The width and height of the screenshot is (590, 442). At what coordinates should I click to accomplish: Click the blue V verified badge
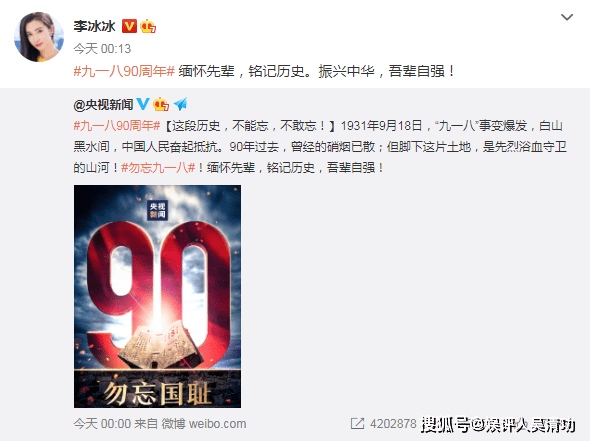coord(143,104)
